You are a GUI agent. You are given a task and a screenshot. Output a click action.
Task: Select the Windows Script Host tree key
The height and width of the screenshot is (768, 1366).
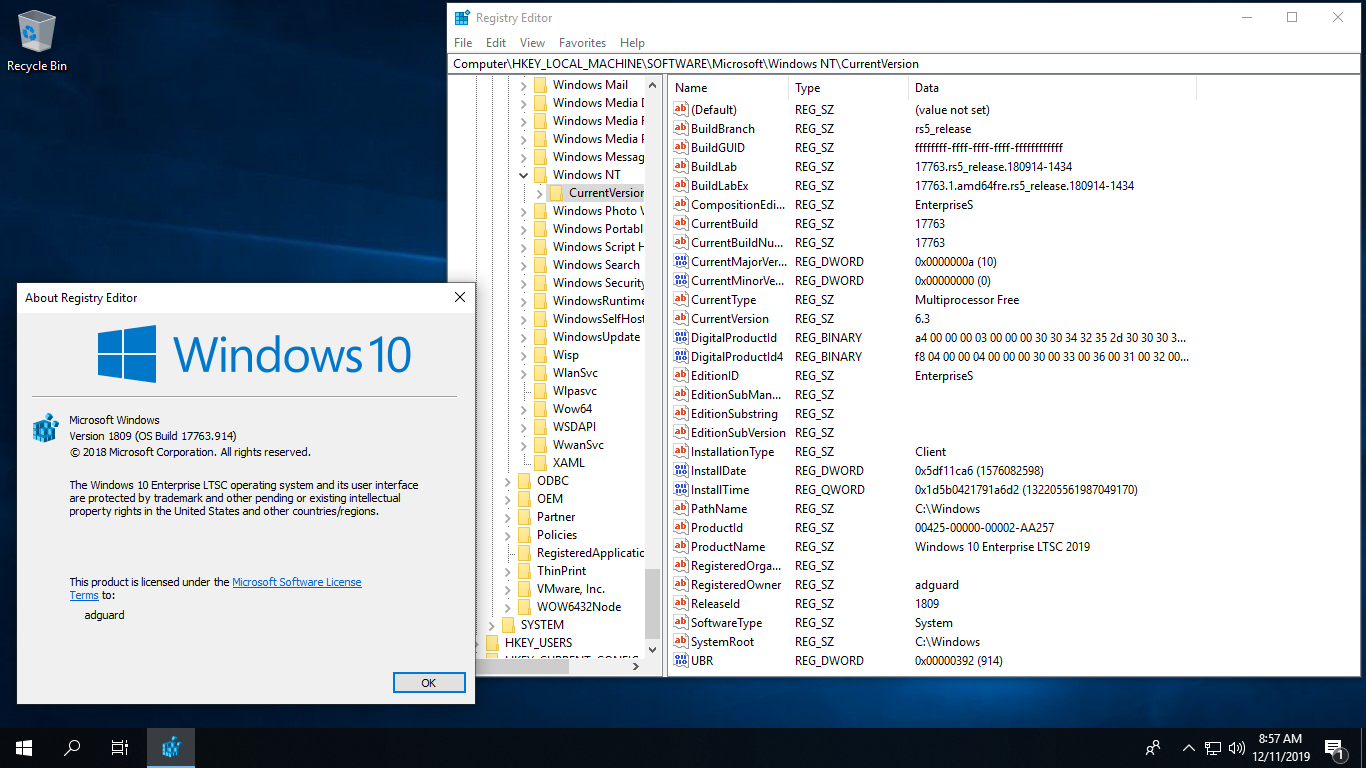598,247
